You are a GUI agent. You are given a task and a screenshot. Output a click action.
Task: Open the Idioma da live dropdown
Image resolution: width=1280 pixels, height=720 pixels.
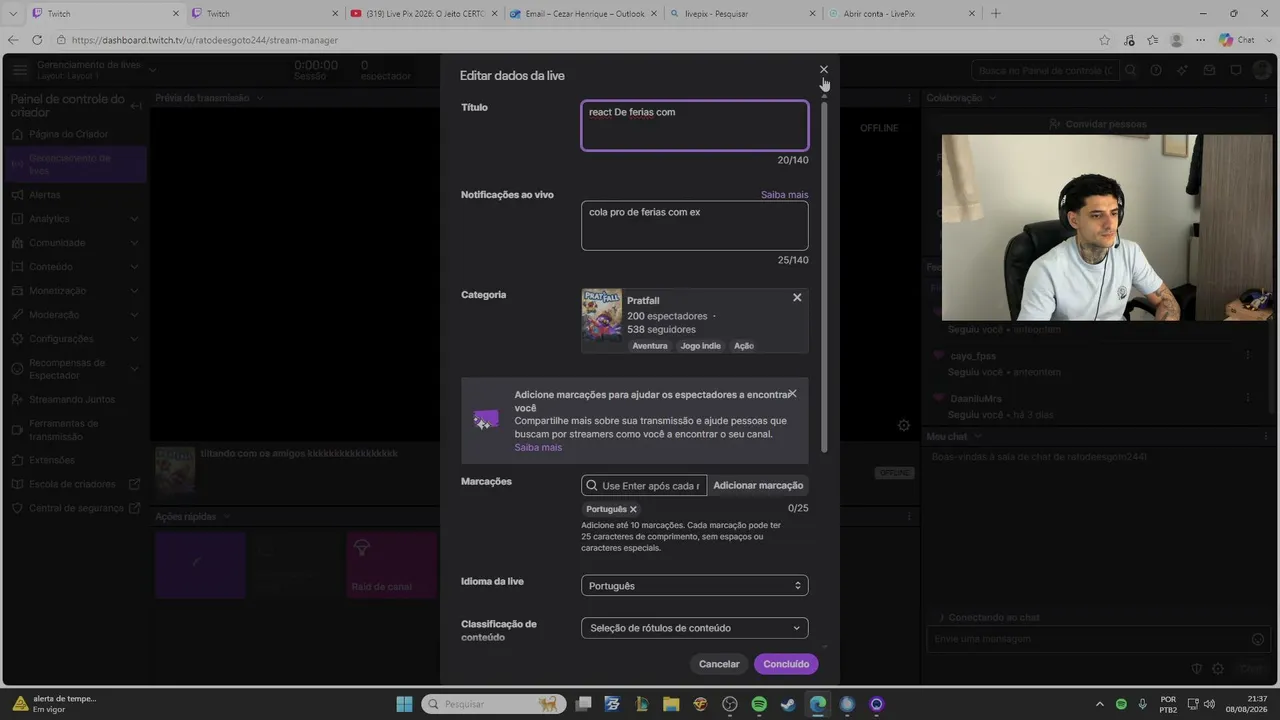point(694,585)
